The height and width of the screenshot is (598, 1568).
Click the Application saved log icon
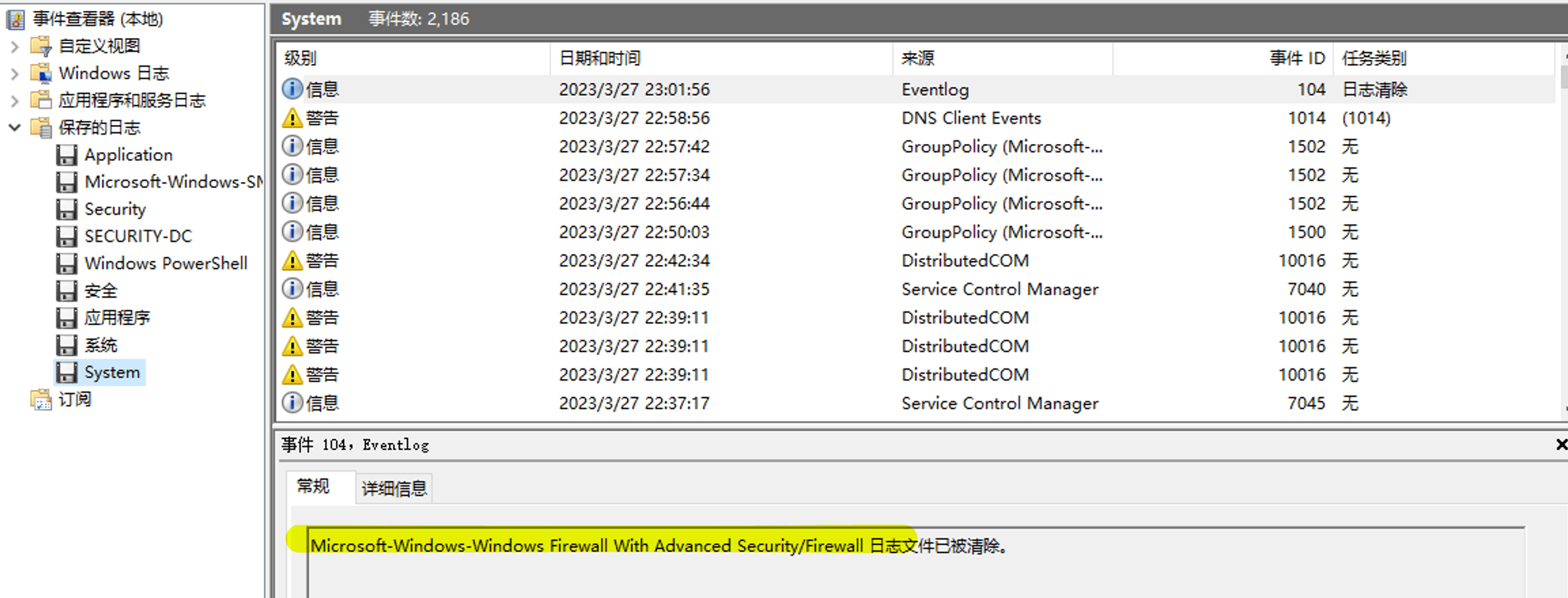coord(66,155)
